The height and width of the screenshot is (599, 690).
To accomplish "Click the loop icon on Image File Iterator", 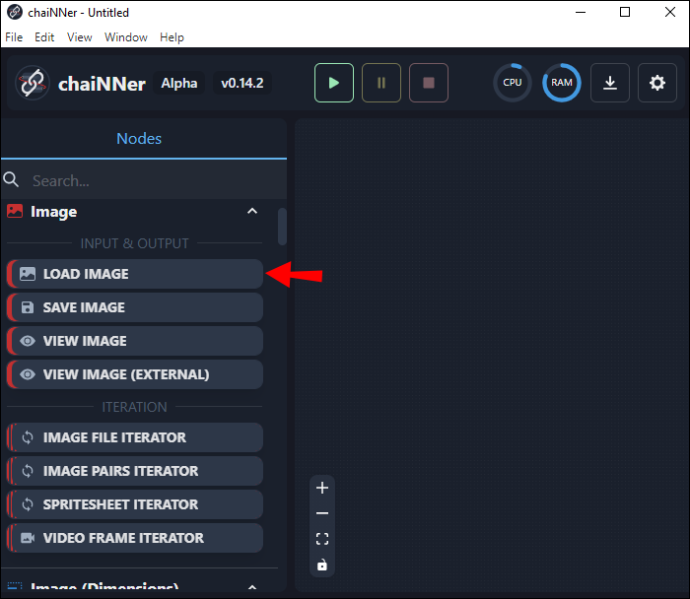I will pyautogui.click(x=28, y=437).
